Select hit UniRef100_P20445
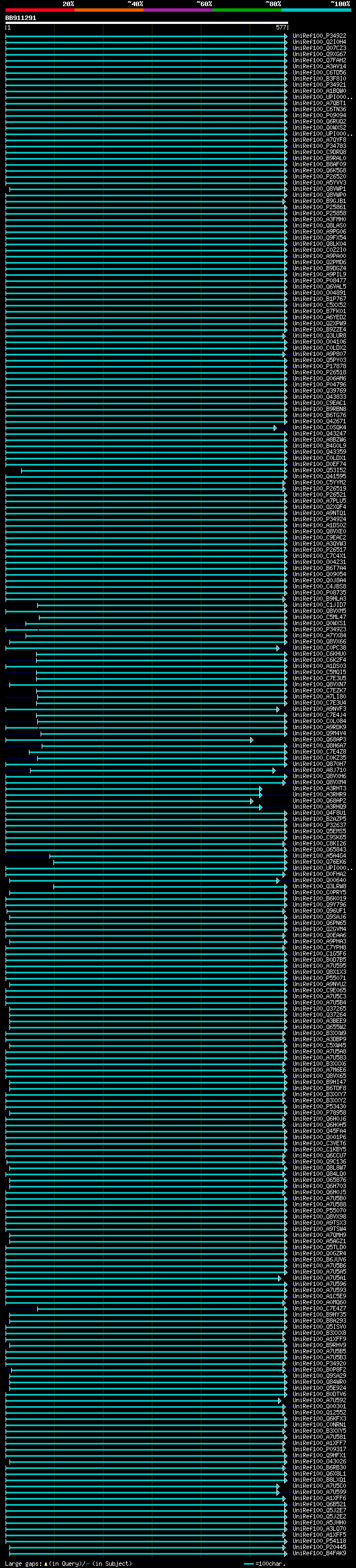 tap(319, 1547)
